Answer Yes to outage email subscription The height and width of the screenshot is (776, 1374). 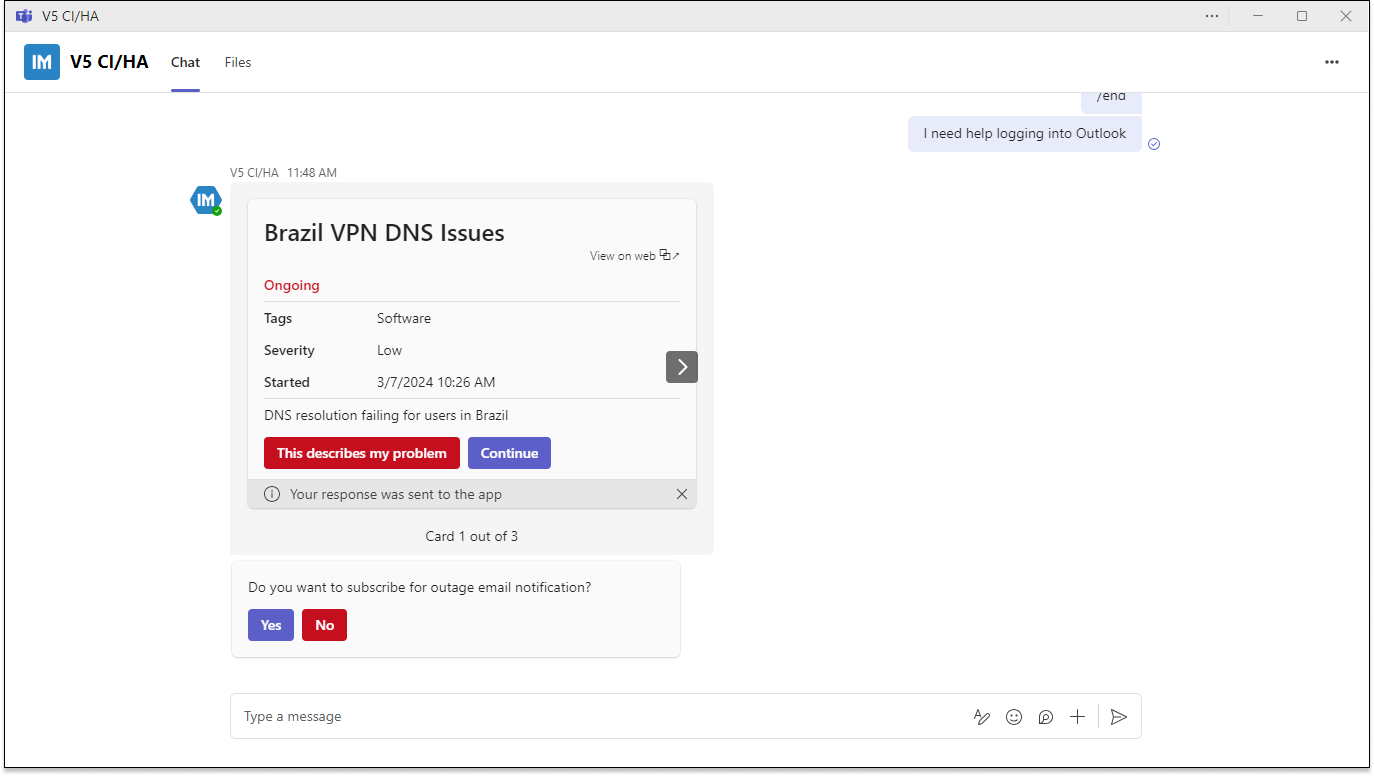(271, 625)
